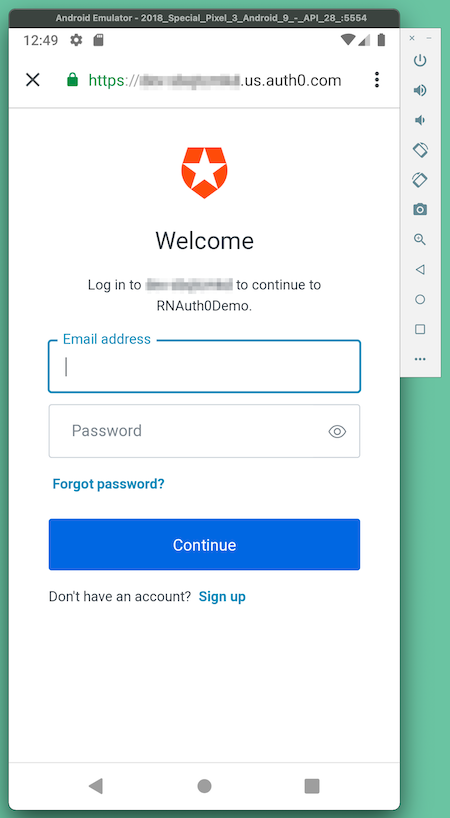The image size is (450, 818).
Task: Click the Email address input field
Action: [204, 366]
